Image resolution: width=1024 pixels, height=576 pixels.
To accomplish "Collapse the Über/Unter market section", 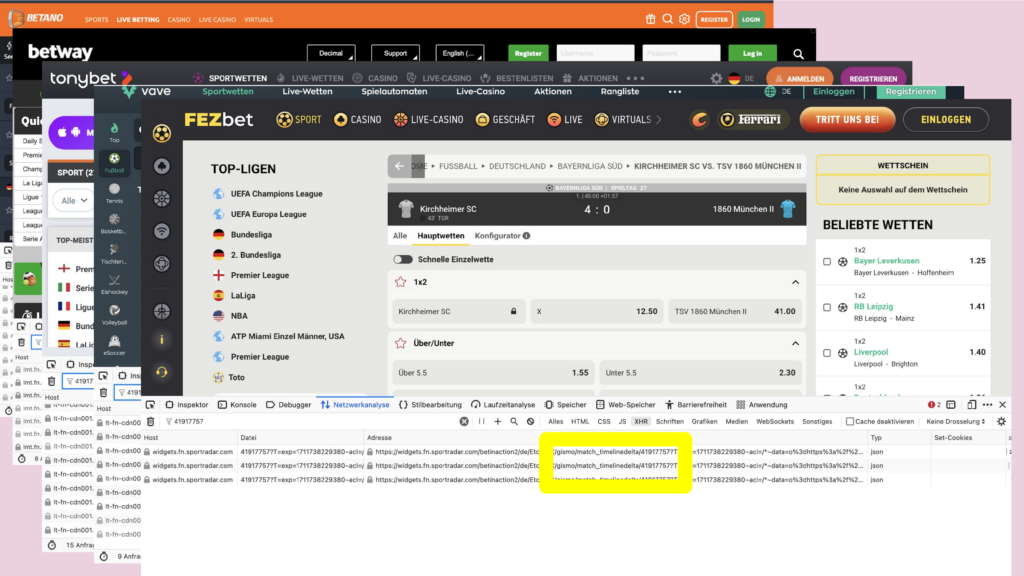I will pyautogui.click(x=795, y=343).
